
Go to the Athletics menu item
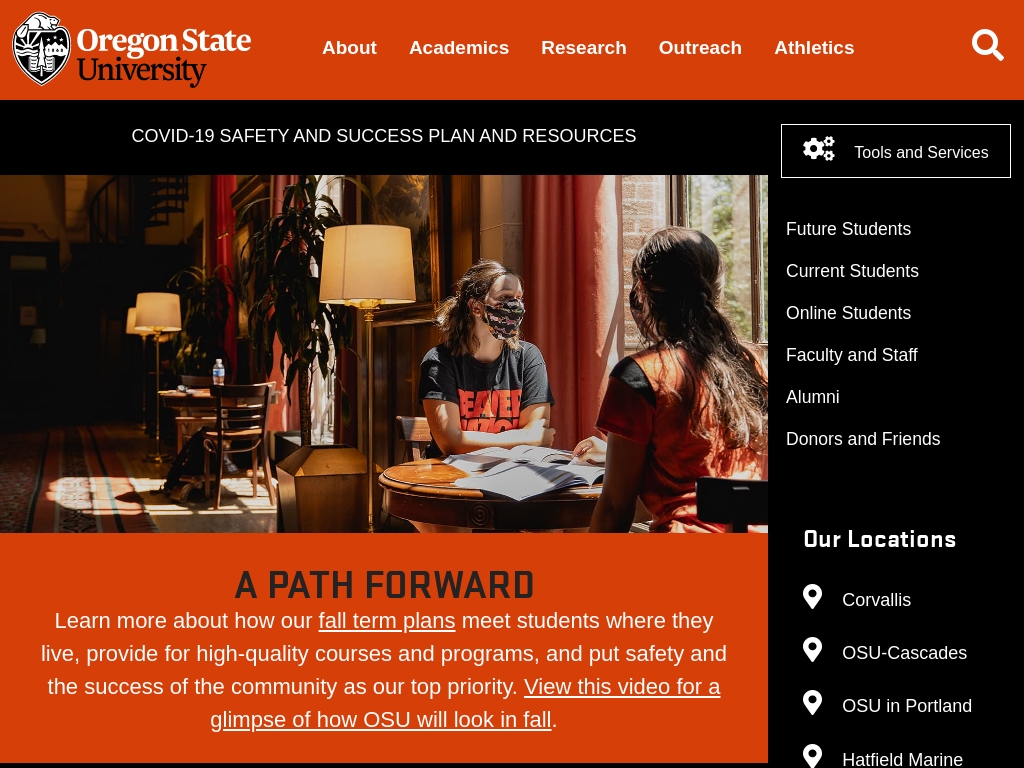(814, 48)
